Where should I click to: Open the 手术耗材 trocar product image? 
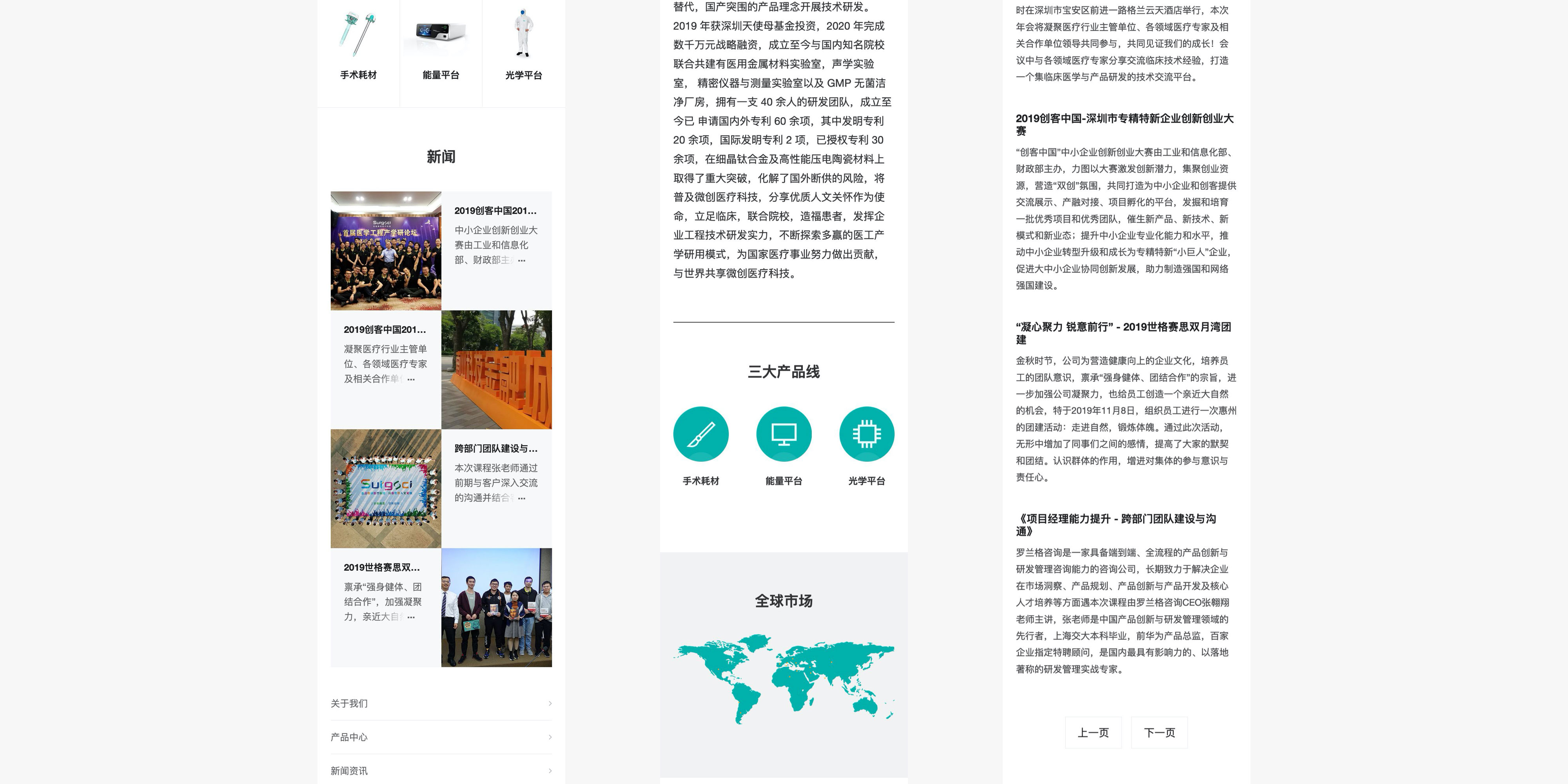coord(358,33)
